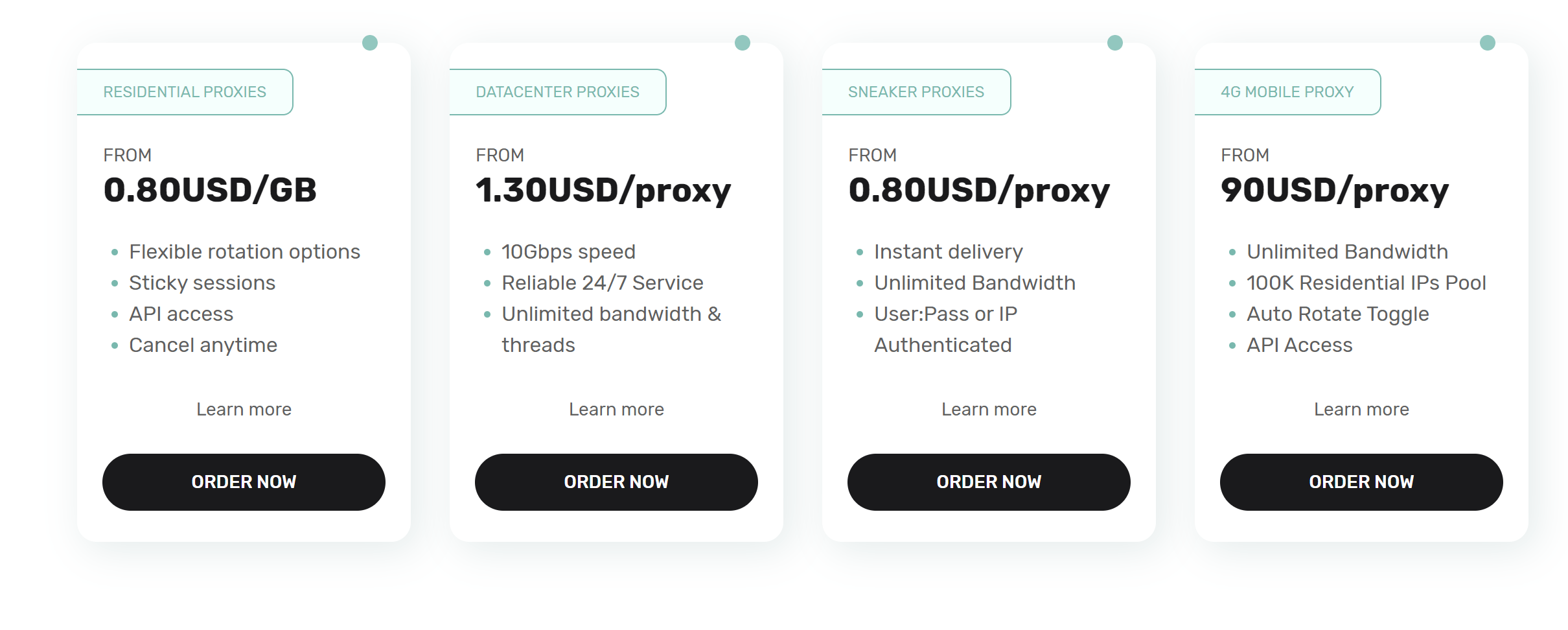1568x630 pixels.
Task: Click green dot on Datacenter Proxies card
Action: coord(743,43)
